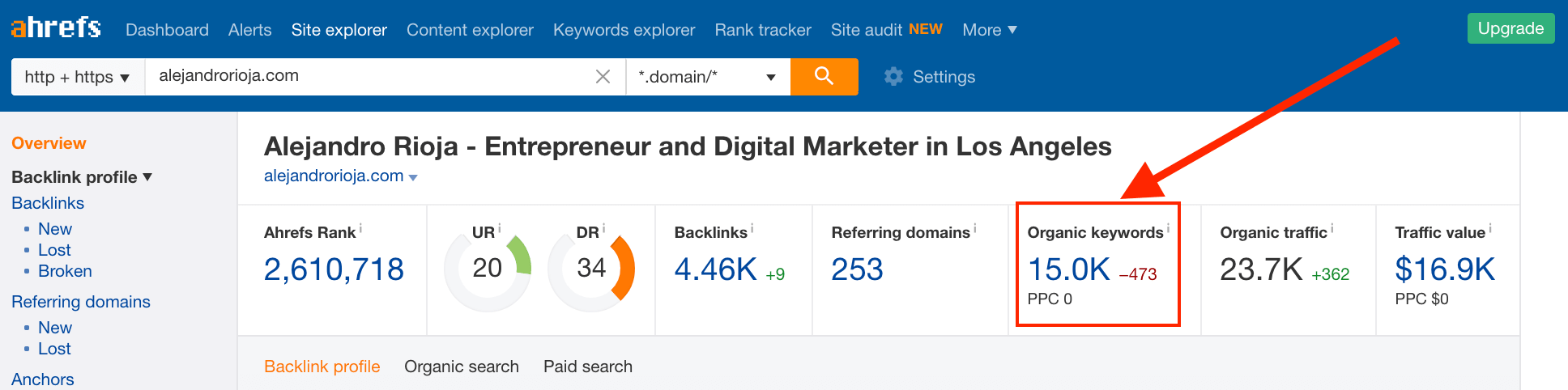Click the +9 backlinks change figure
This screenshot has width=1568, height=390.
(x=775, y=274)
